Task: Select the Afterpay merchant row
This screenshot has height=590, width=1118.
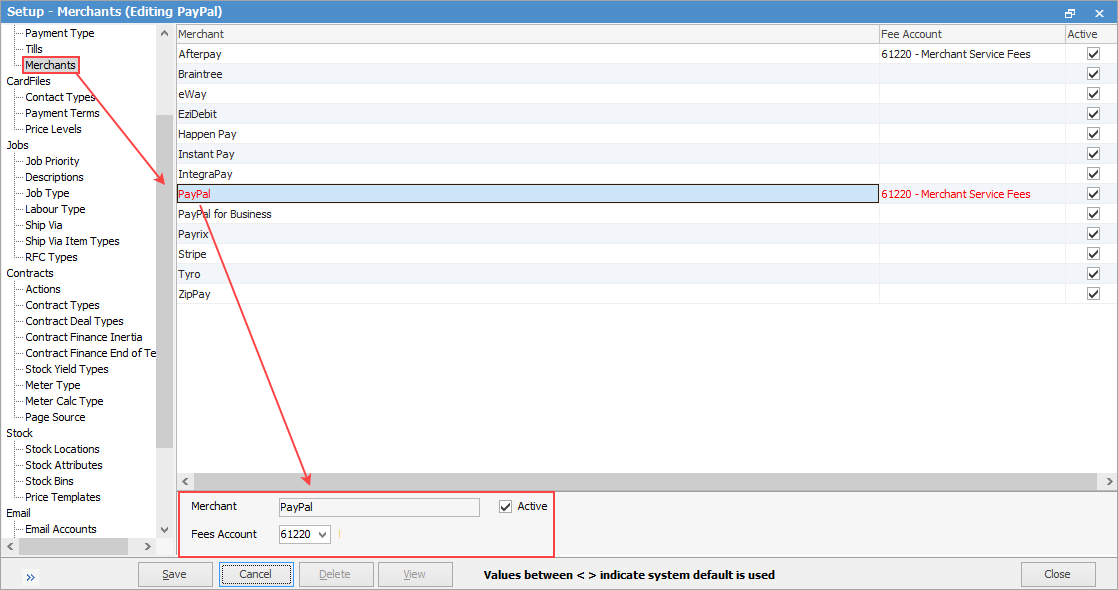Action: [x=528, y=54]
